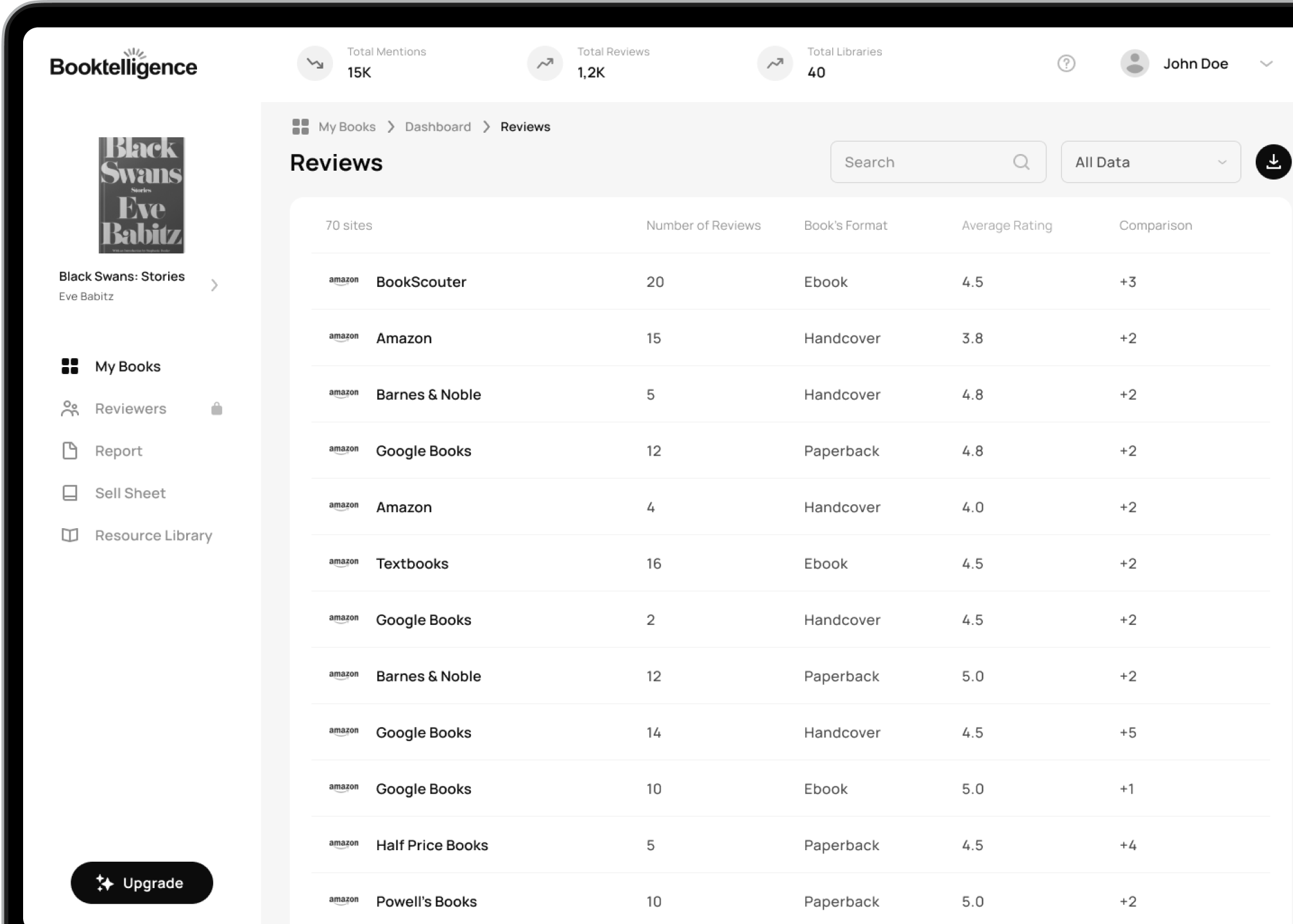Screen dimensions: 1293x924
Task: Click the Total Reviews 1,2K value
Action: [590, 73]
